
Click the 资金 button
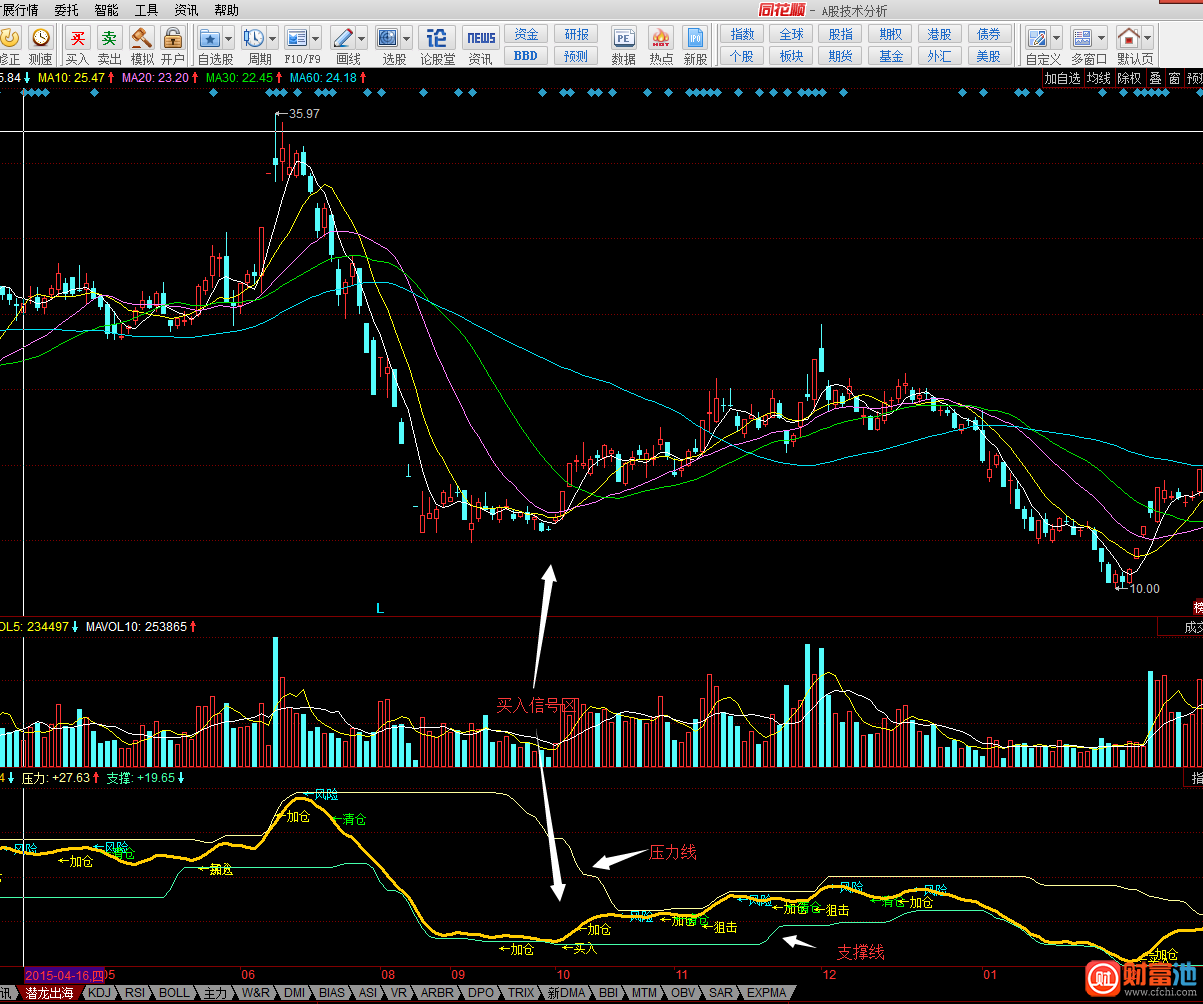pyautogui.click(x=526, y=34)
